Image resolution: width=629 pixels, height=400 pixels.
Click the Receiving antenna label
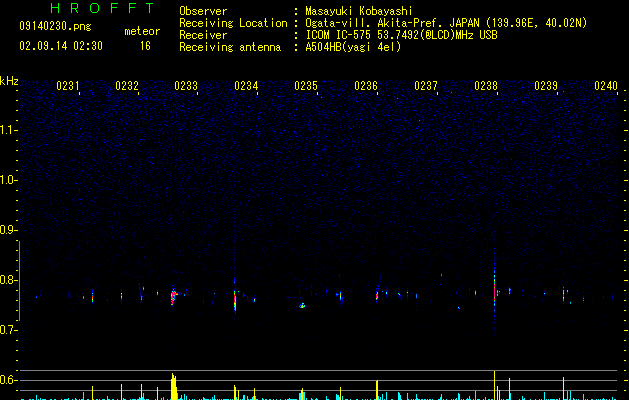click(230, 47)
